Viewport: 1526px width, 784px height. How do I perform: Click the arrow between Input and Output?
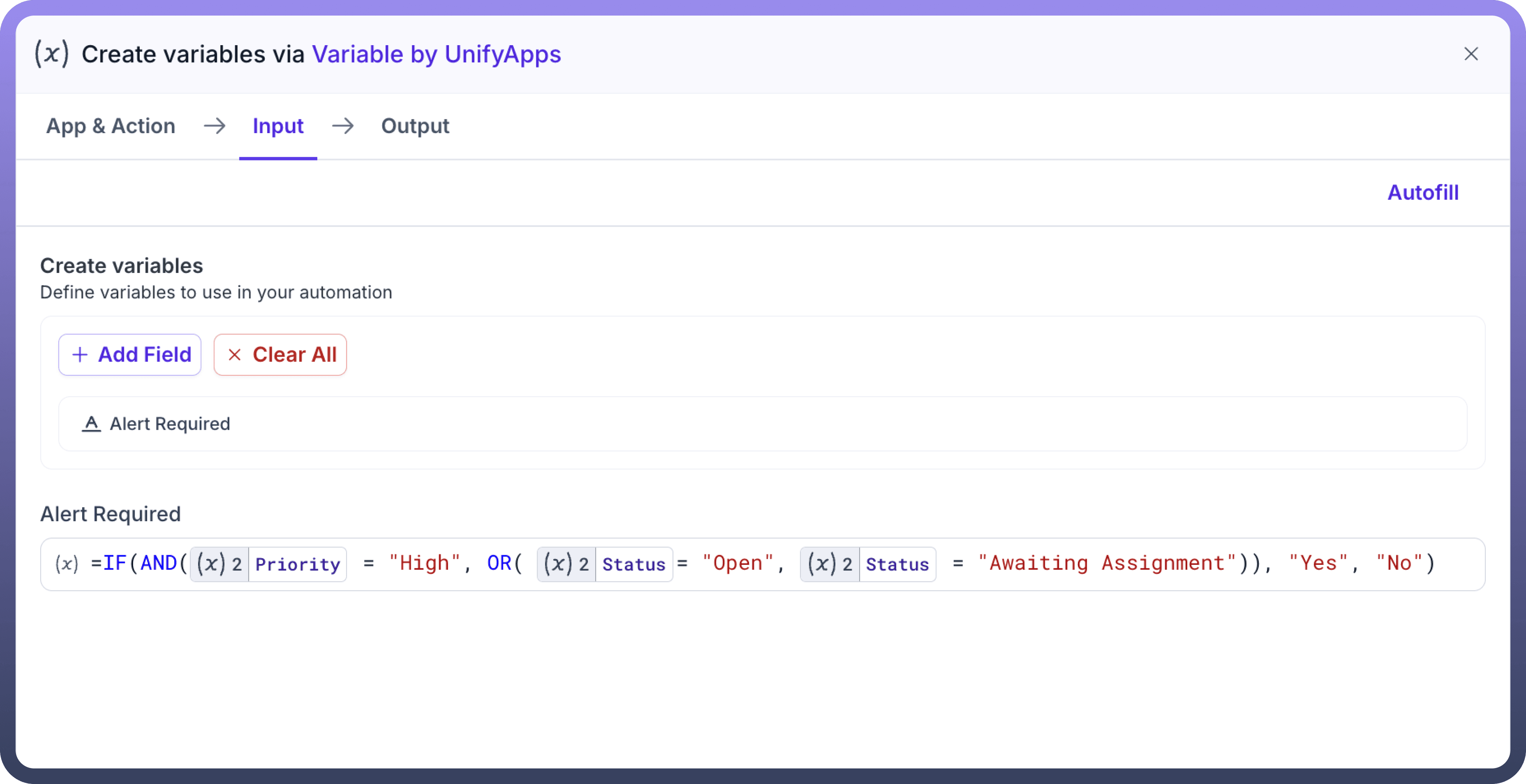[x=343, y=126]
